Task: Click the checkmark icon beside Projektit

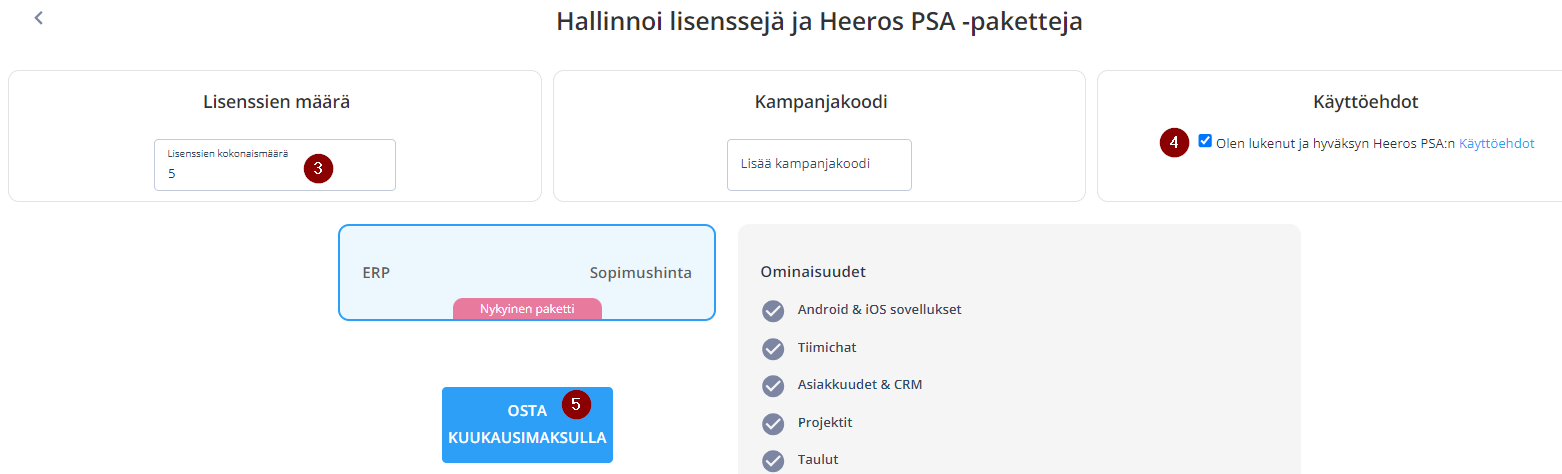Action: point(773,423)
